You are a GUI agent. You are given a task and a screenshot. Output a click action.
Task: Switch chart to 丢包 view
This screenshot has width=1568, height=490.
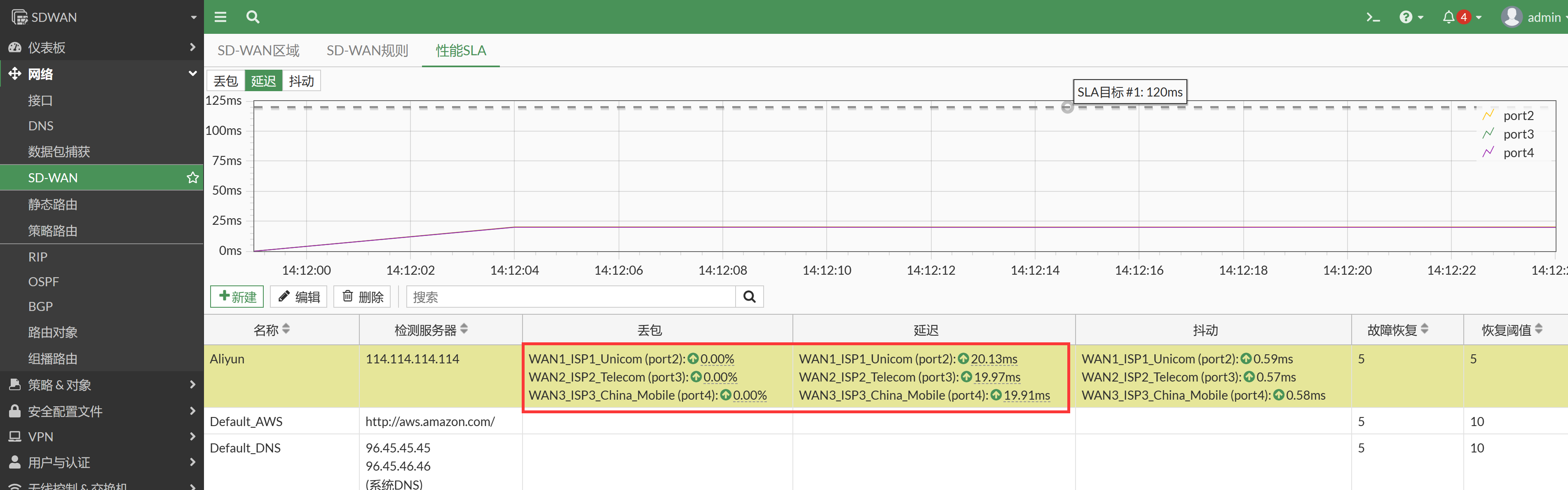coord(226,81)
